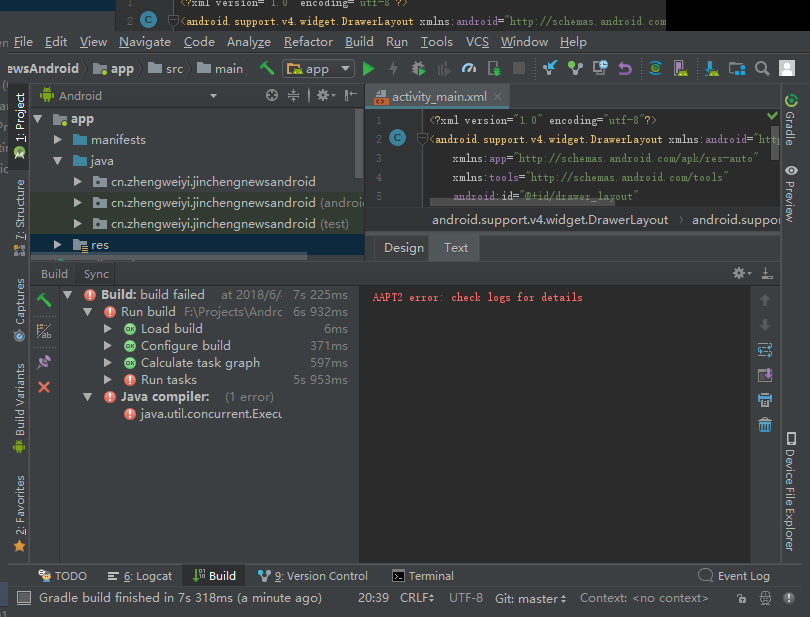The width and height of the screenshot is (810, 617).
Task: Click the user account avatar icon
Action: click(x=787, y=68)
